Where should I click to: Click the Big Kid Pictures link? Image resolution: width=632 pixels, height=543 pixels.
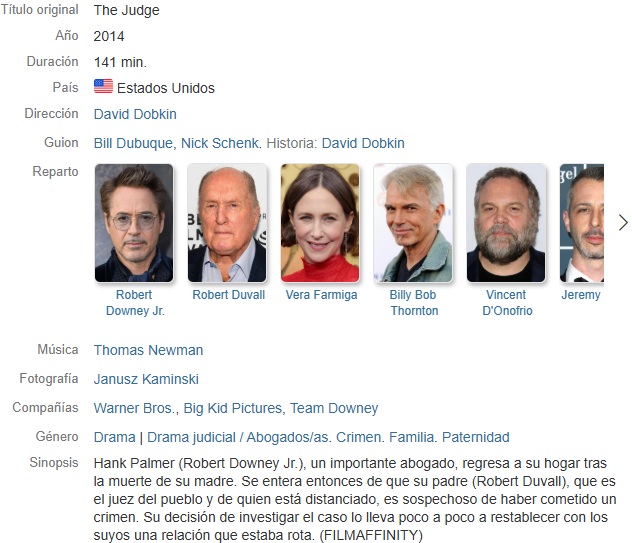233,408
